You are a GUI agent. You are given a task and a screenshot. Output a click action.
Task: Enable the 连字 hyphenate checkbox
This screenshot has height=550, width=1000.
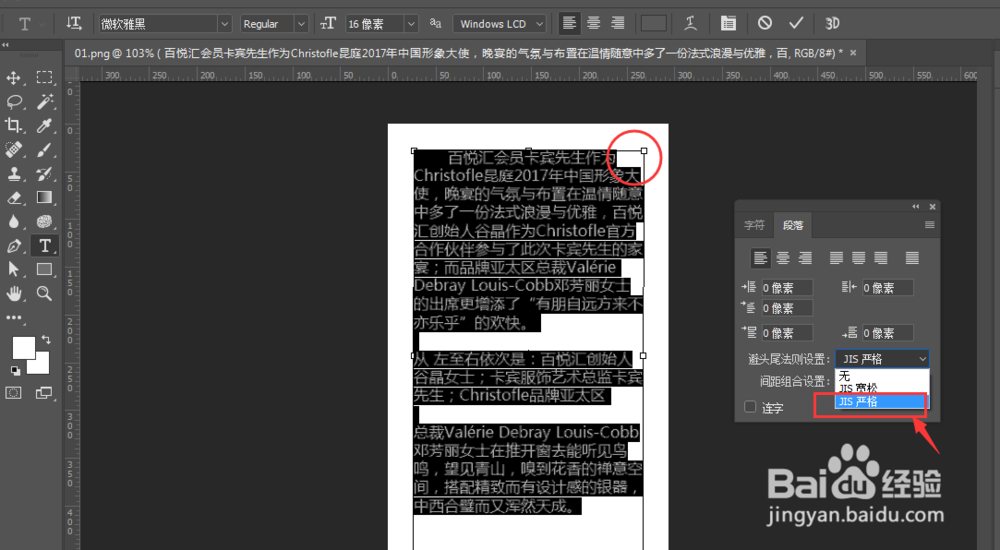[750, 406]
